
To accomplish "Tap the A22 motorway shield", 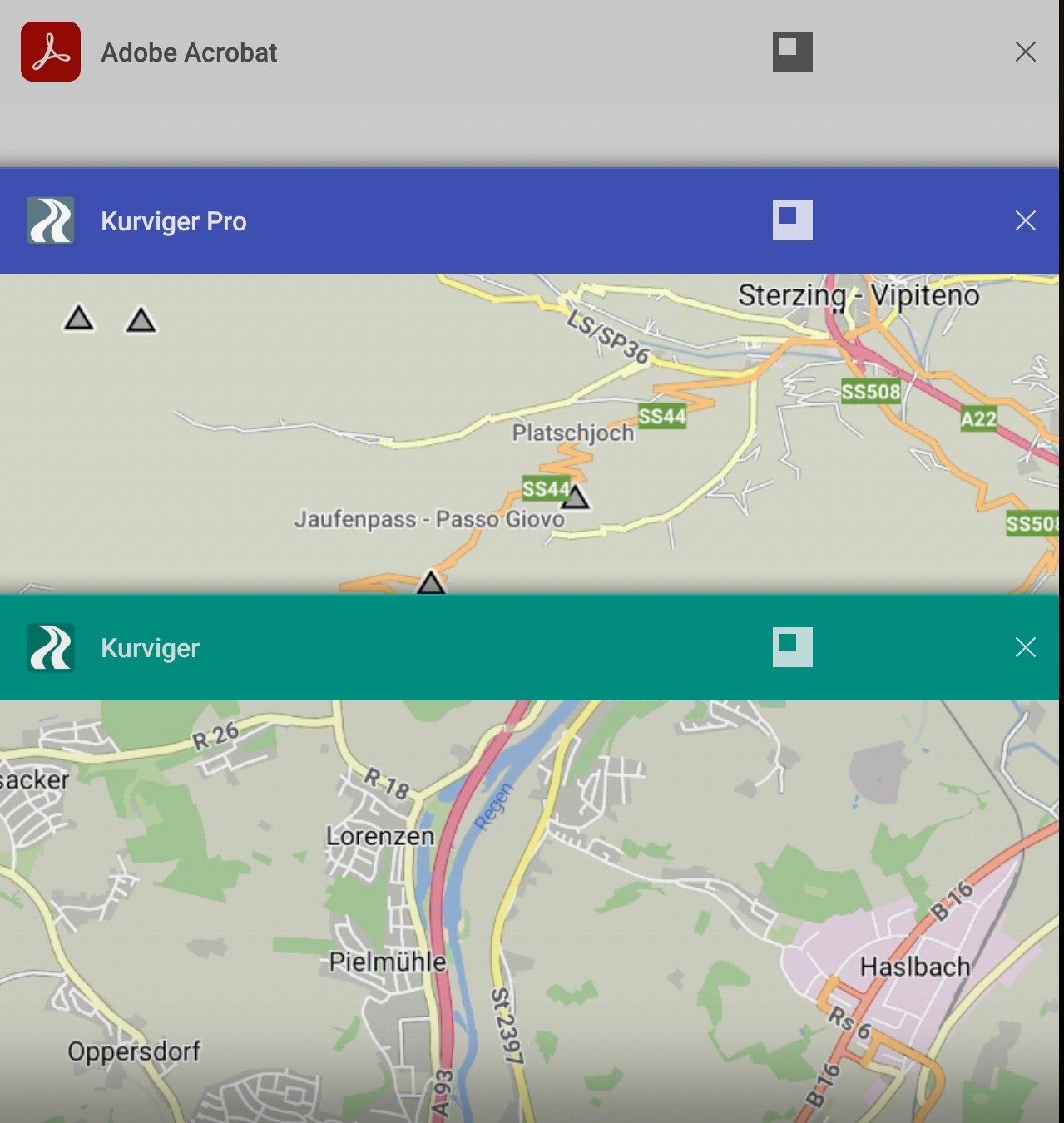I will (978, 418).
